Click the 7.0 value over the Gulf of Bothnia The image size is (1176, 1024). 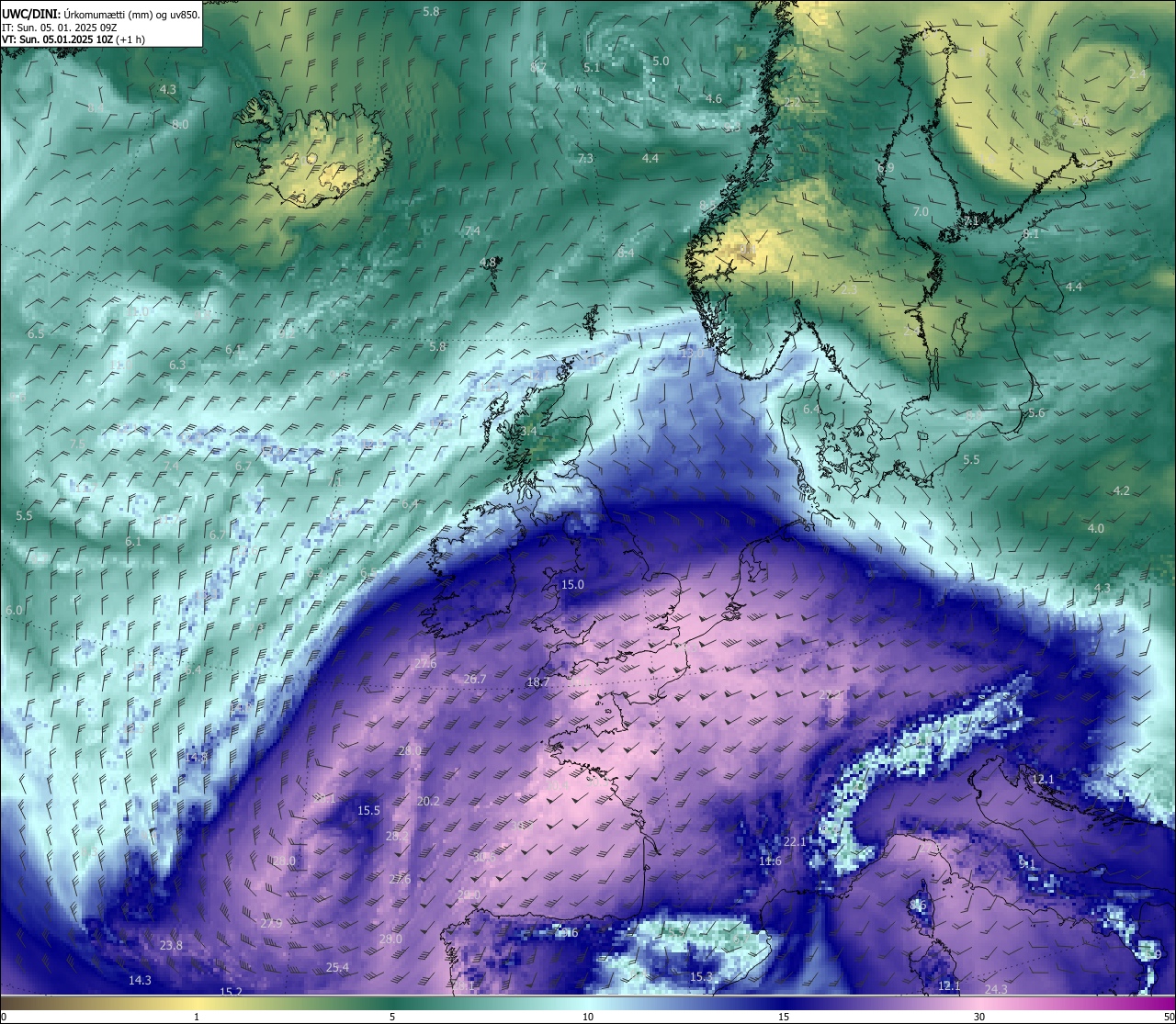click(x=921, y=211)
